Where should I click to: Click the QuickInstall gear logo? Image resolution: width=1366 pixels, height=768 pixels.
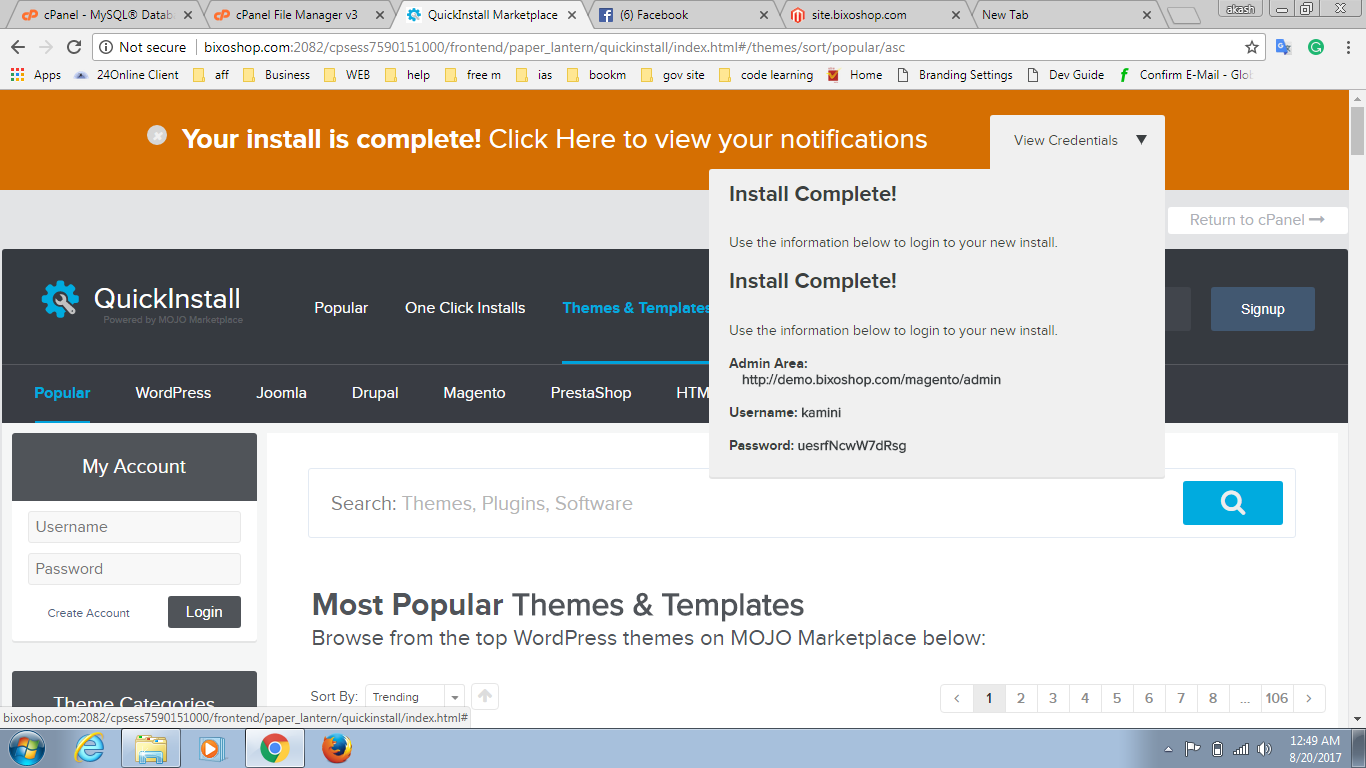(60, 299)
